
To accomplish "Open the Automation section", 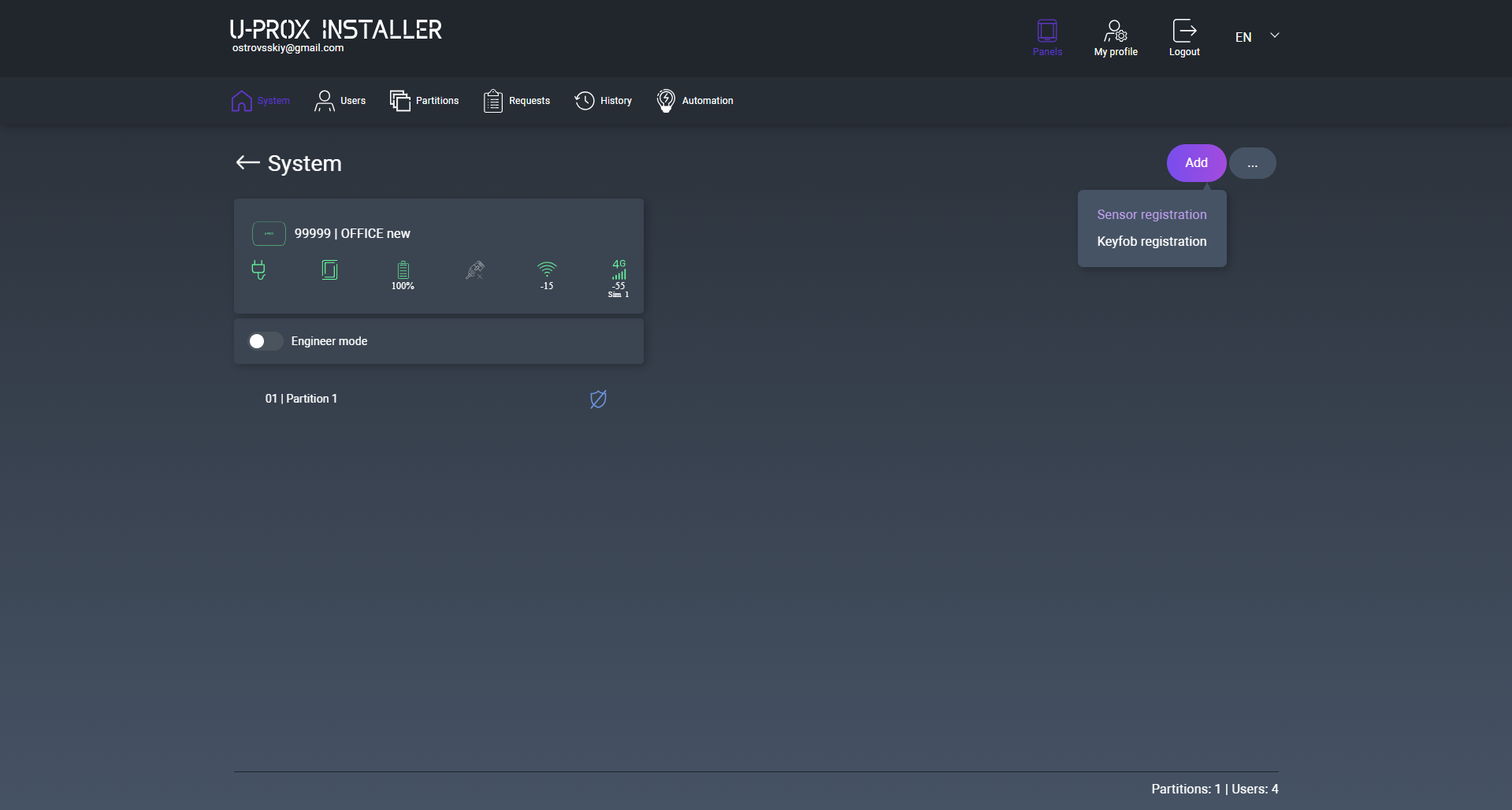I will pyautogui.click(x=694, y=101).
